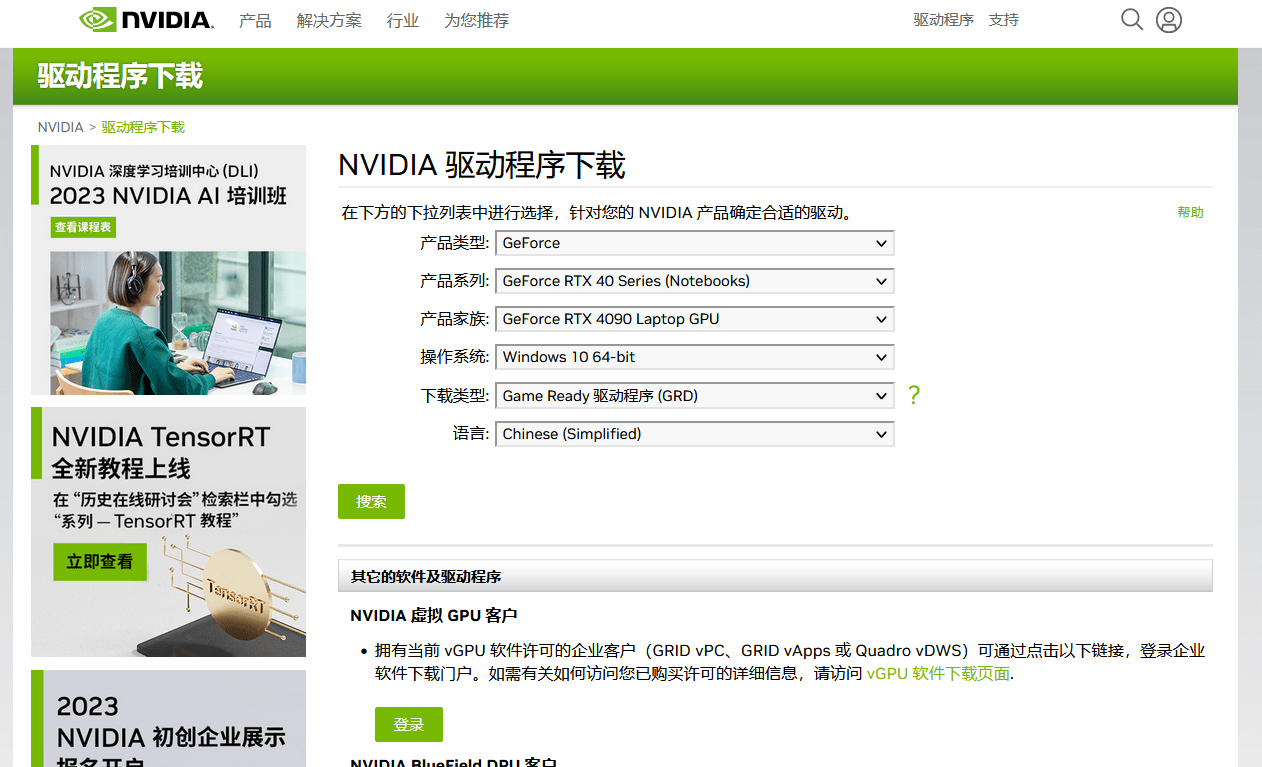This screenshot has height=767, width=1262.
Task: Click 立即查看 on TensorRT banner
Action: click(x=99, y=562)
